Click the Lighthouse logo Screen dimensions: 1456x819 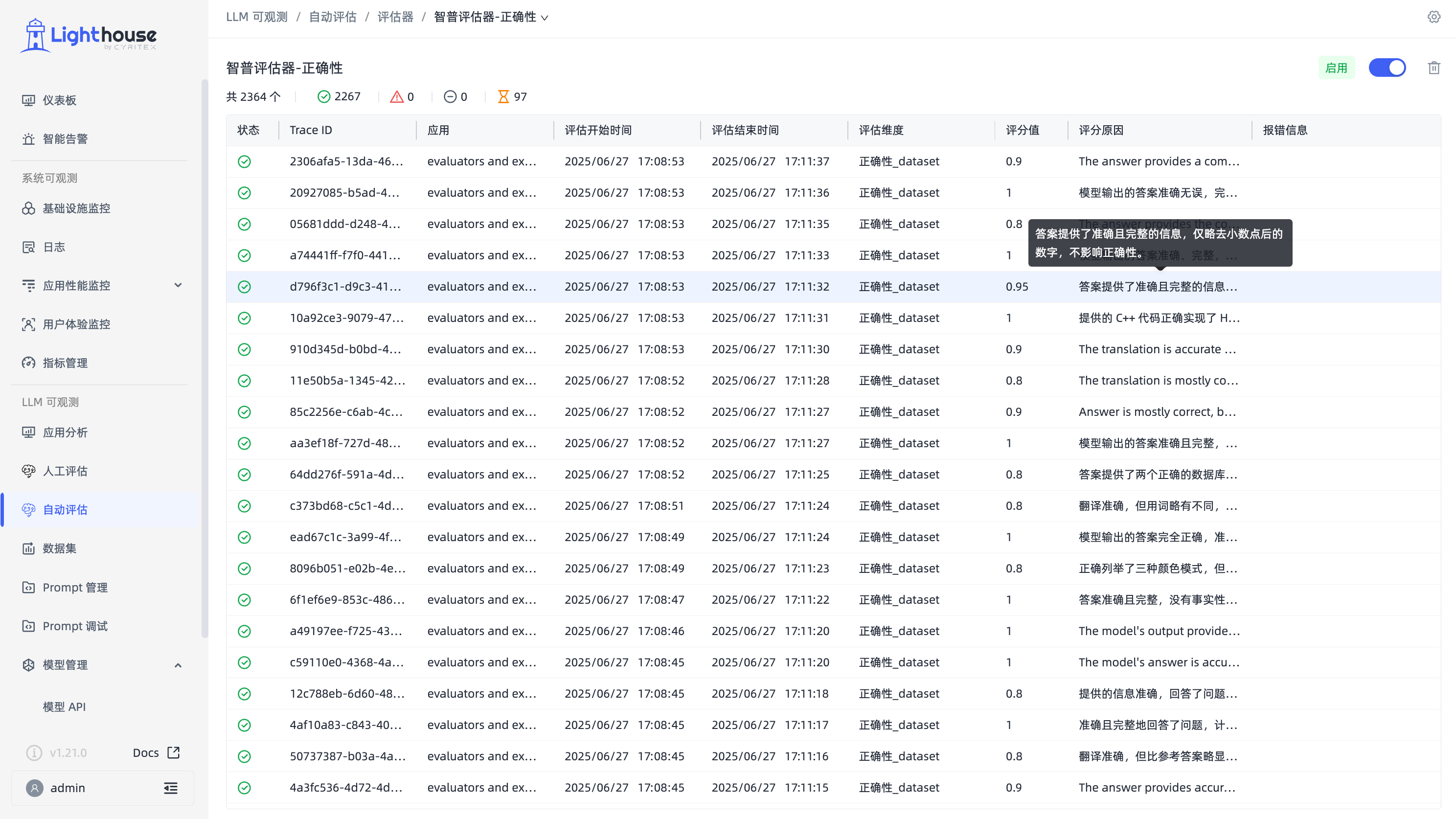tap(89, 35)
